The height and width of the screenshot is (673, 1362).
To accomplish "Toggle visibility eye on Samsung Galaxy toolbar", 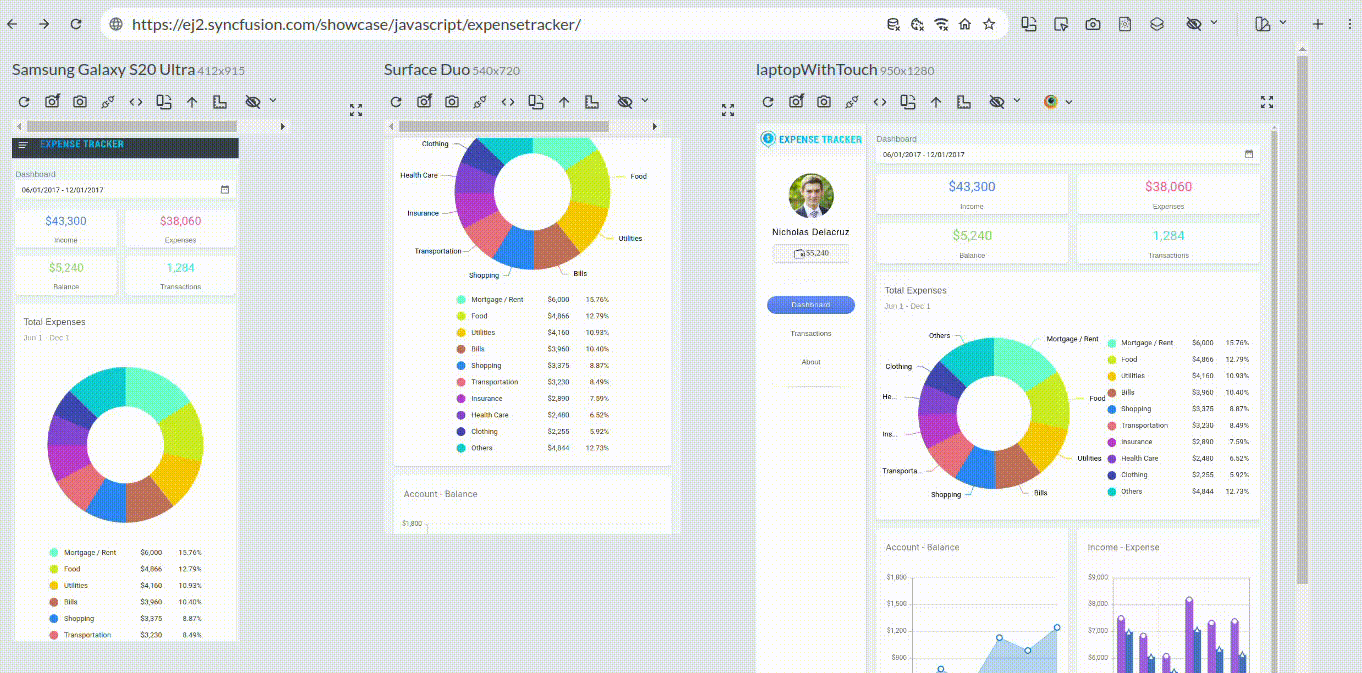I will (252, 102).
